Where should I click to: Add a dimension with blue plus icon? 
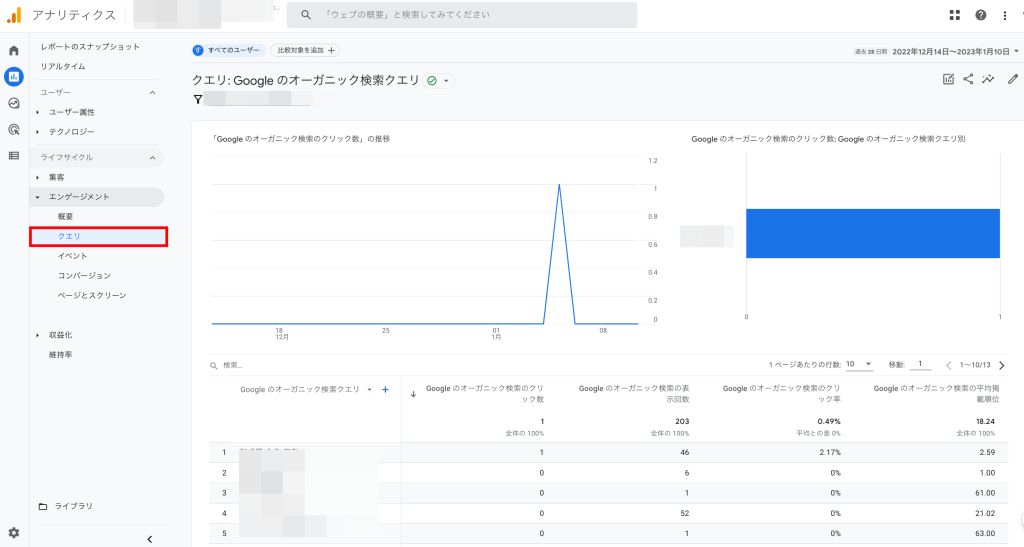tap(385, 390)
